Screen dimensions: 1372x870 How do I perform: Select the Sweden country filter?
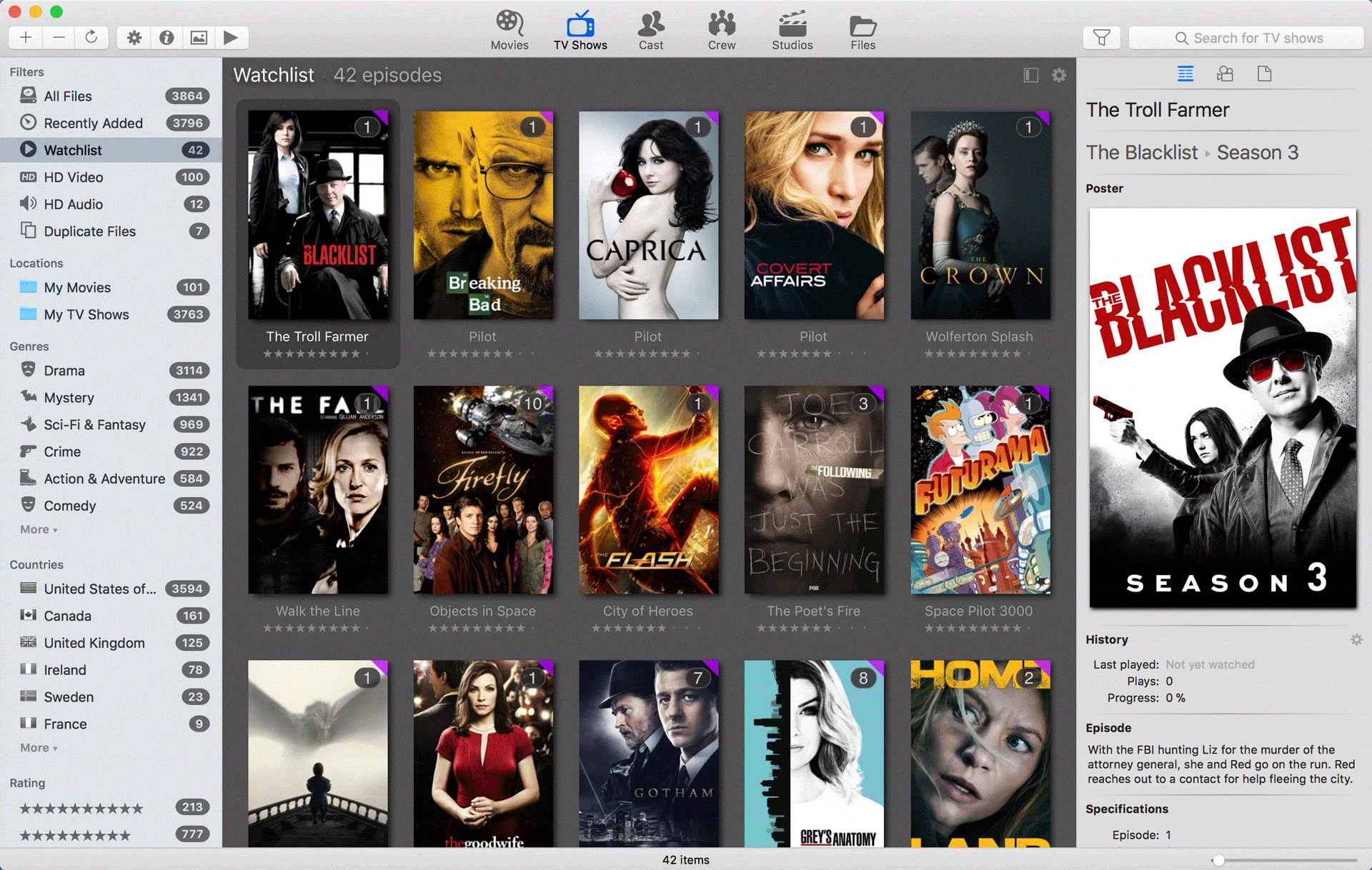pyautogui.click(x=111, y=697)
